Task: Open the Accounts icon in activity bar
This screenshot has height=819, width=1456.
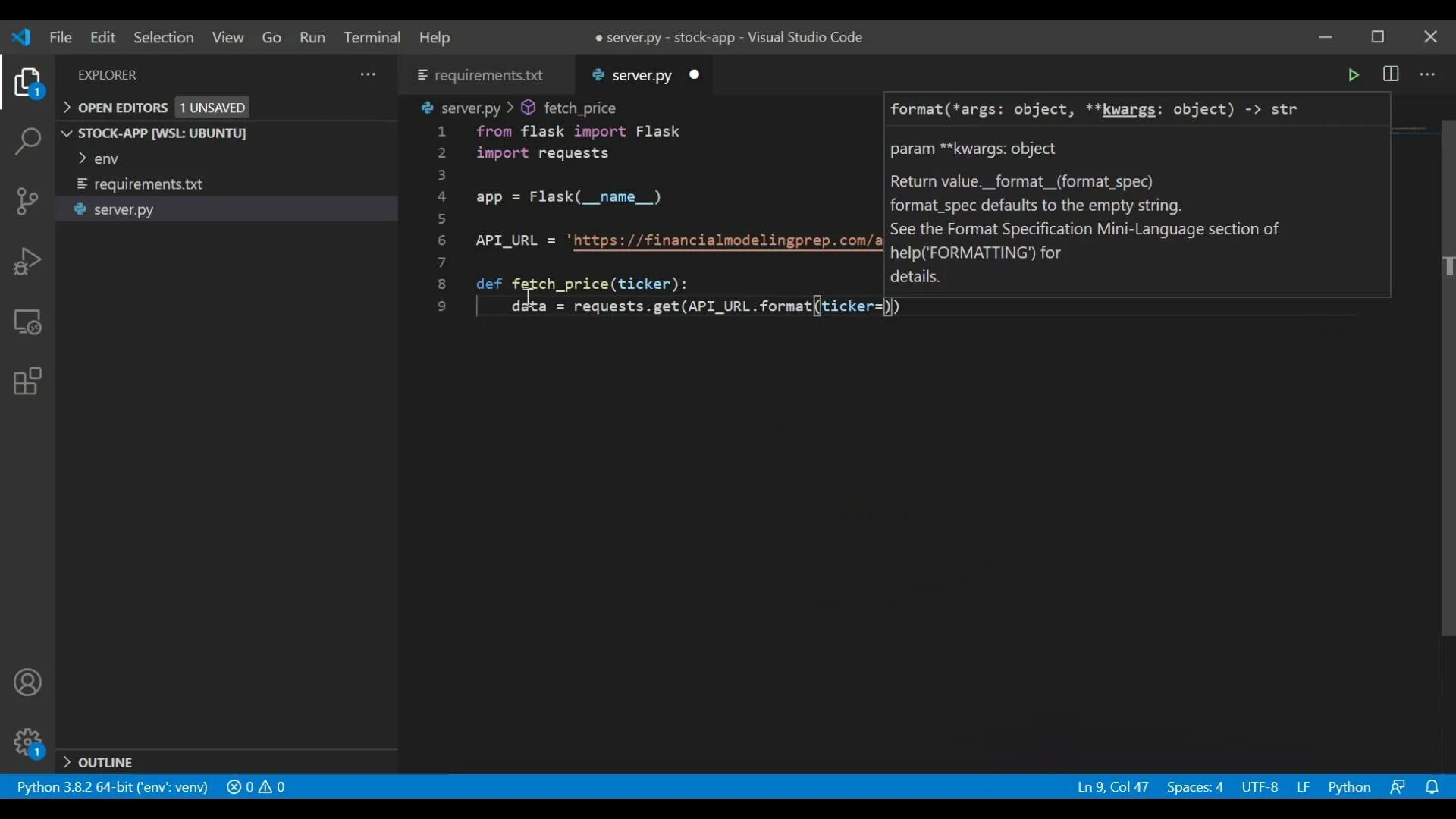Action: [27, 682]
